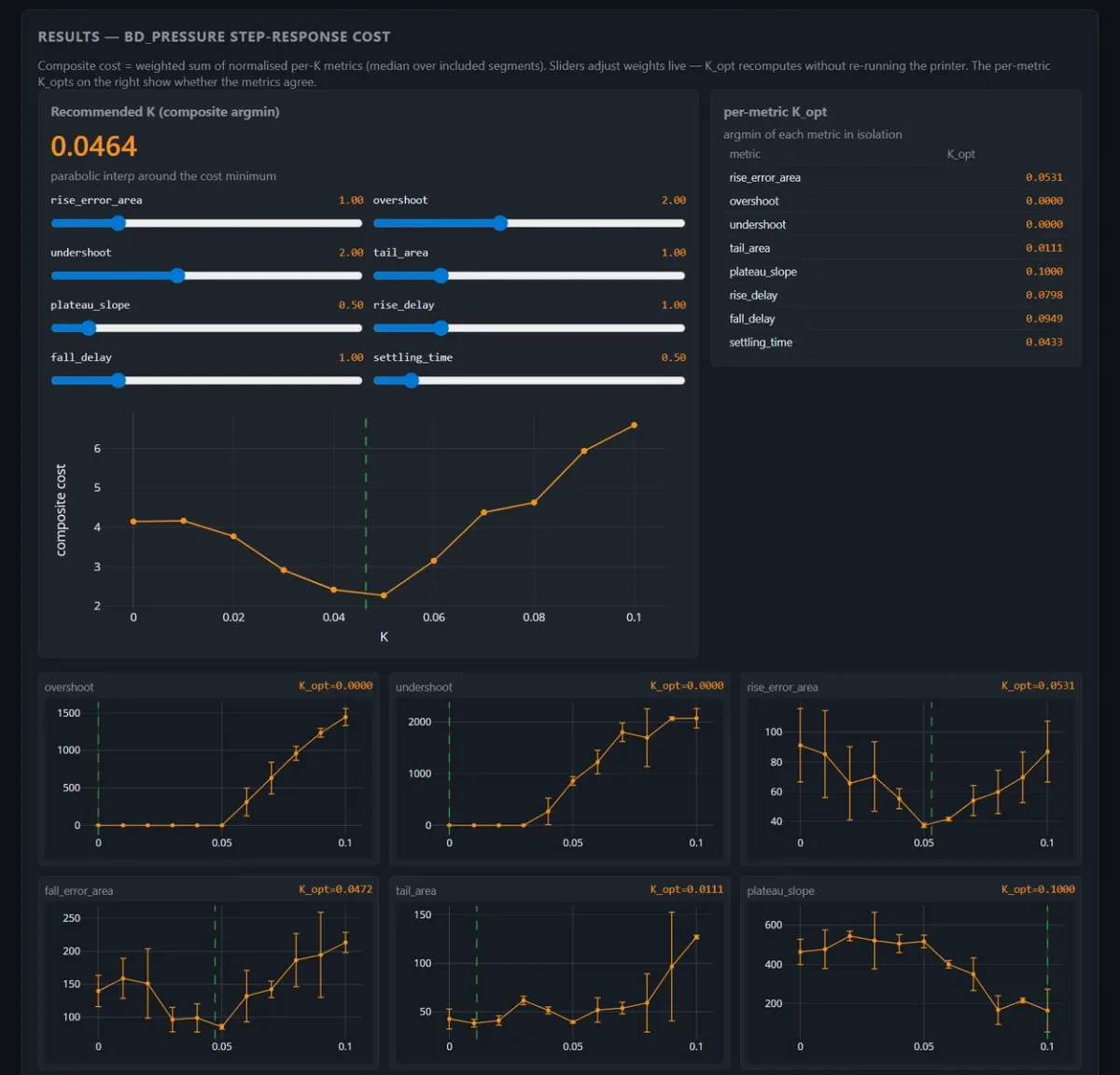This screenshot has width=1120, height=1075.
Task: Adjust the tail_area weight slider
Action: [529, 275]
